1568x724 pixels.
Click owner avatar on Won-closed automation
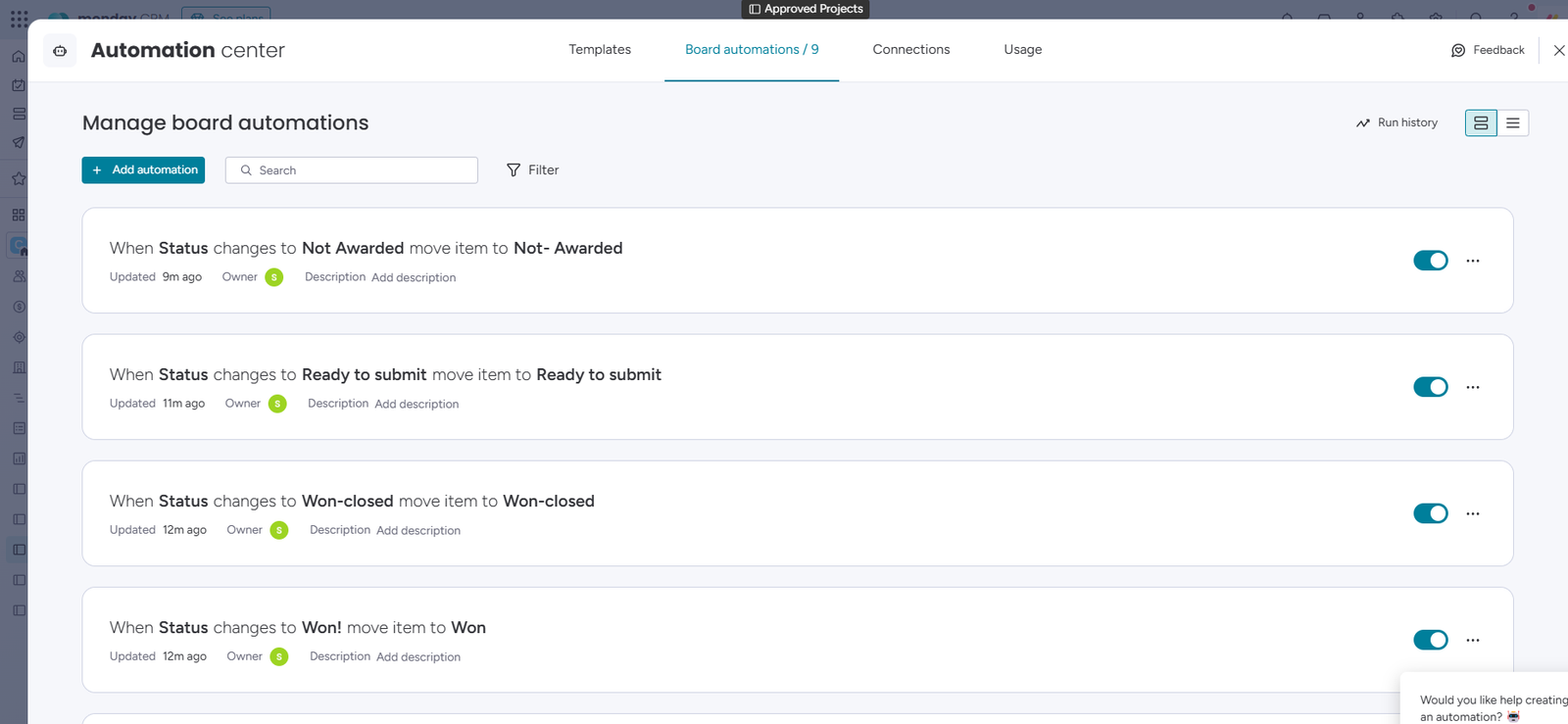tap(279, 530)
